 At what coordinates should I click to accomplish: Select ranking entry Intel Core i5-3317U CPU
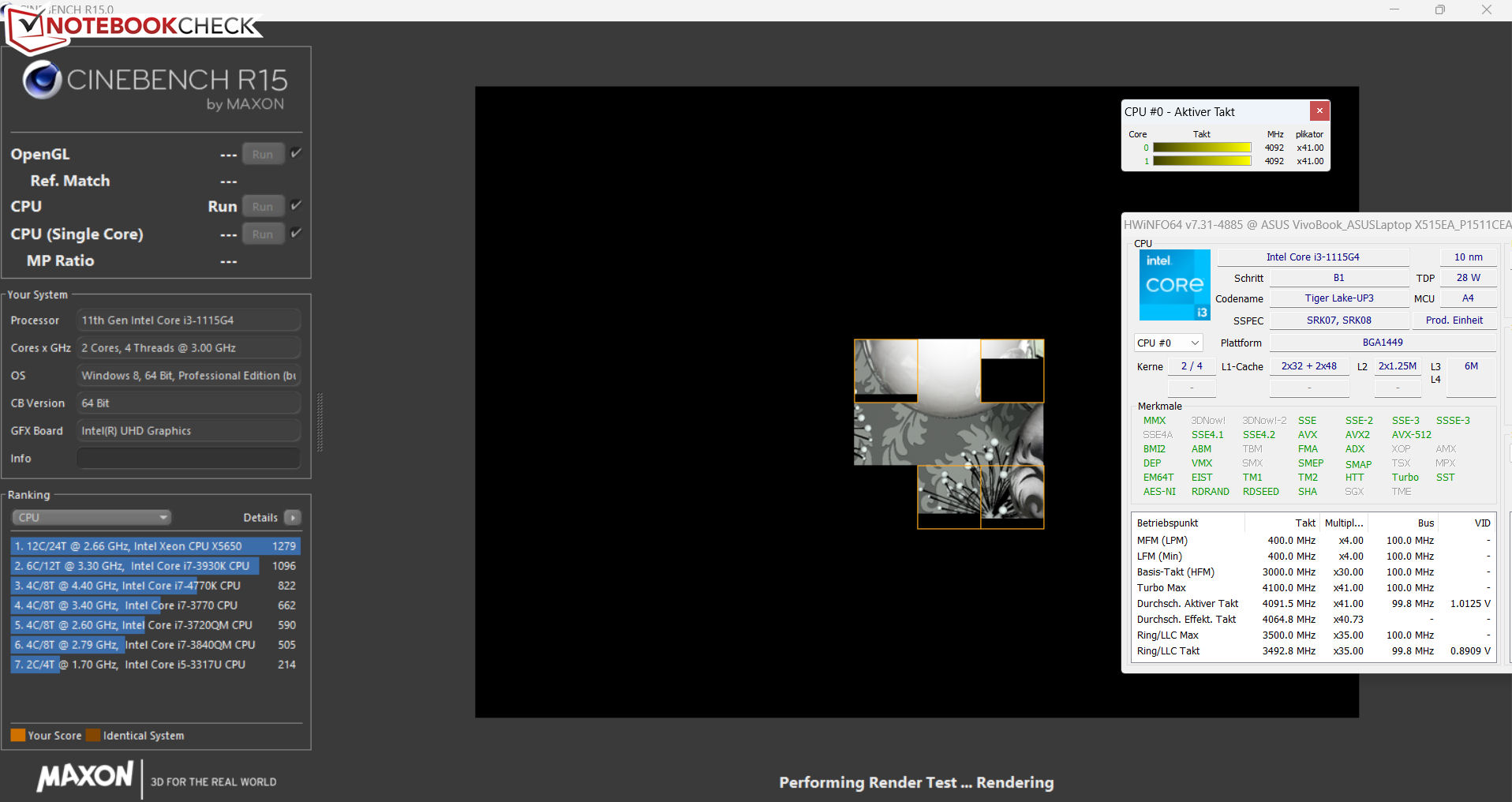[x=155, y=665]
